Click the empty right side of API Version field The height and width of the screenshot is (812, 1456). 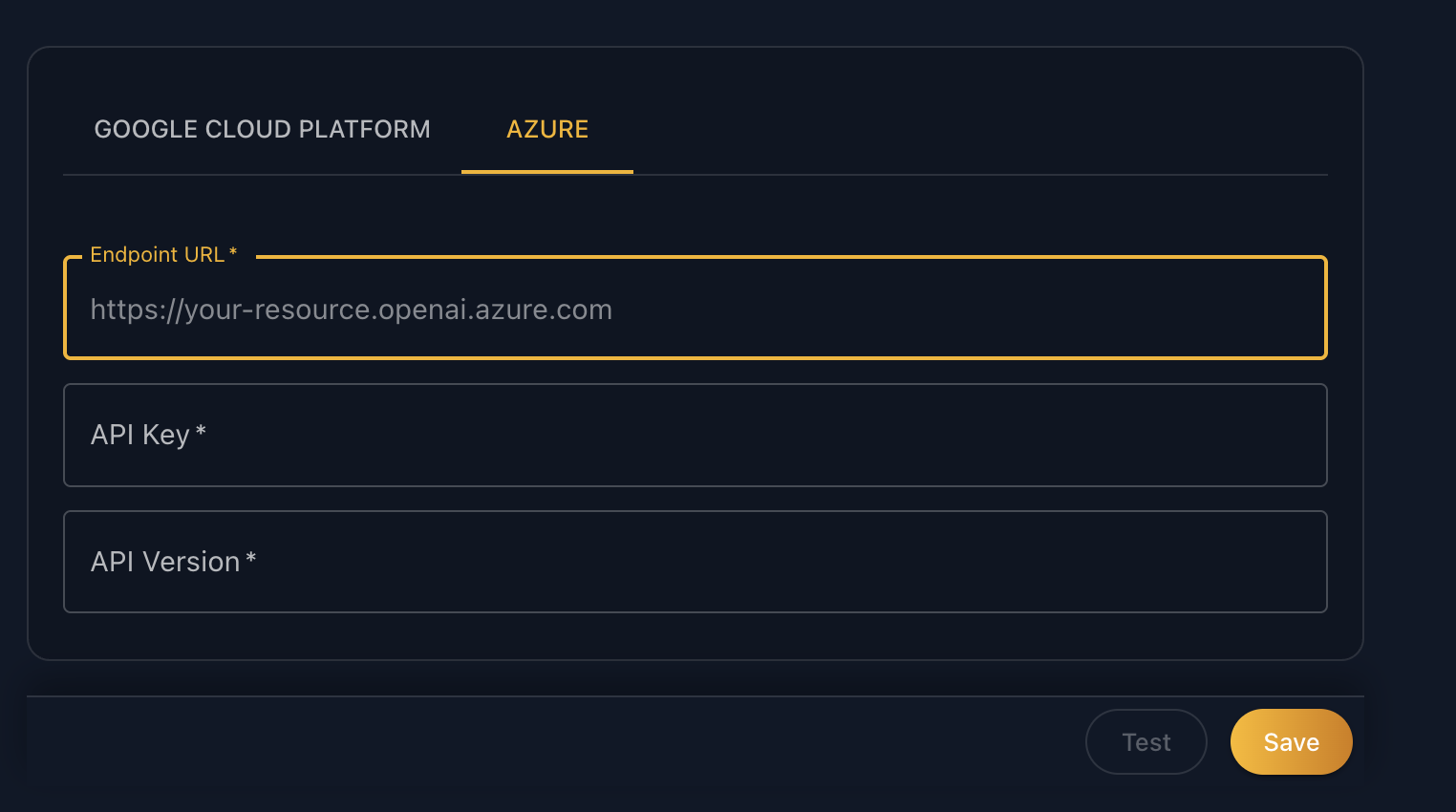tap(1051, 562)
